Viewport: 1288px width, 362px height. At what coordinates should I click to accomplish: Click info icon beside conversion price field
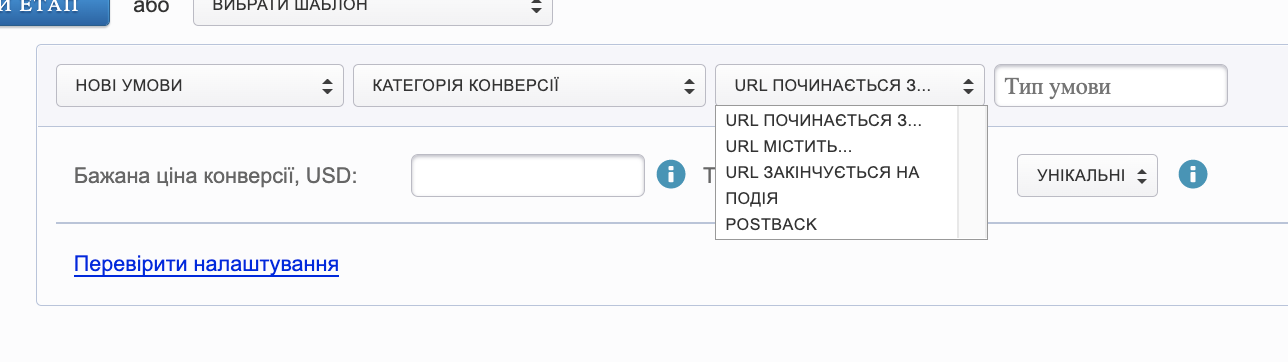point(671,175)
